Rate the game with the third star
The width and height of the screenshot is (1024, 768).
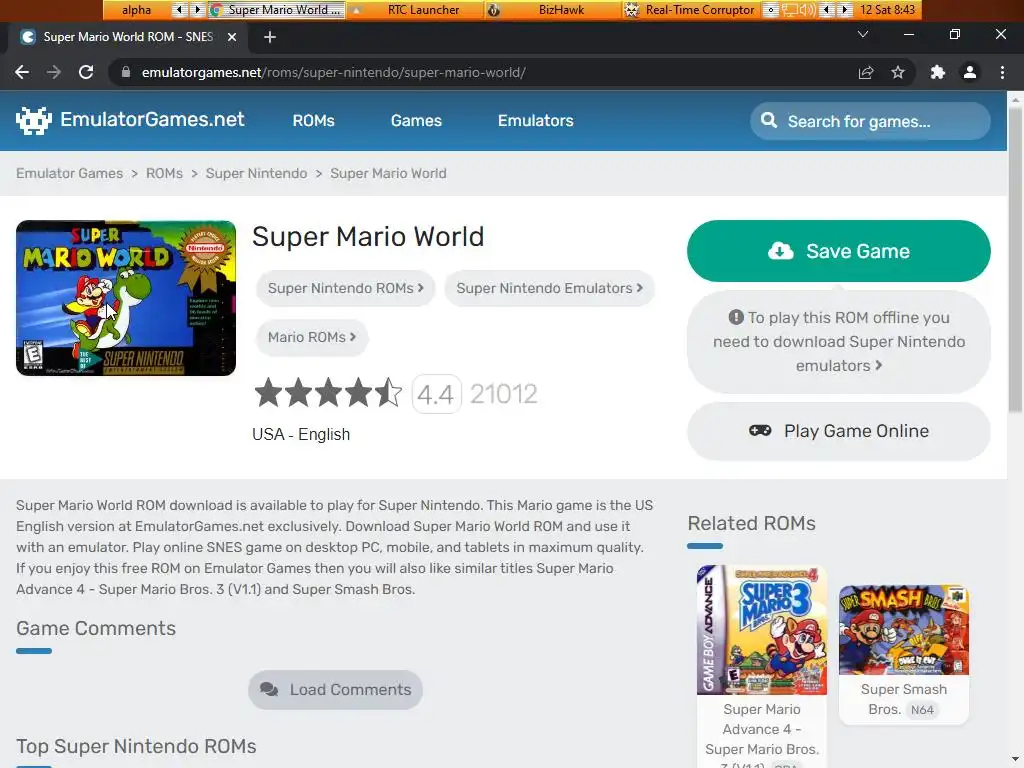click(x=328, y=393)
